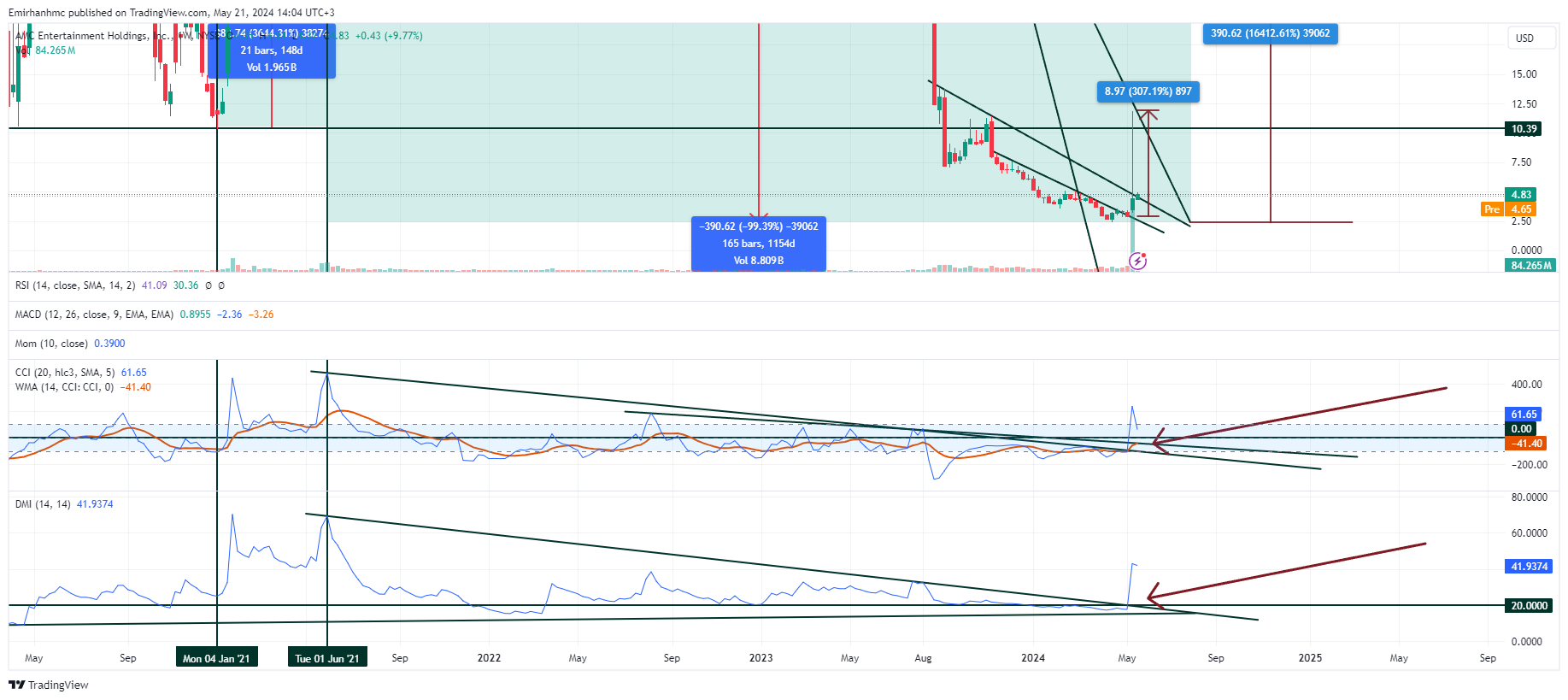Select the RSI (14, close, SMA, 14, 2) legend
Screen dimensions: 1568x700
coord(75,285)
